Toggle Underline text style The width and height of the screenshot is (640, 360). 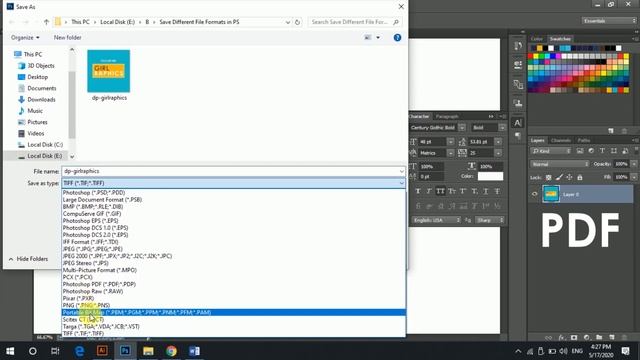(486, 191)
